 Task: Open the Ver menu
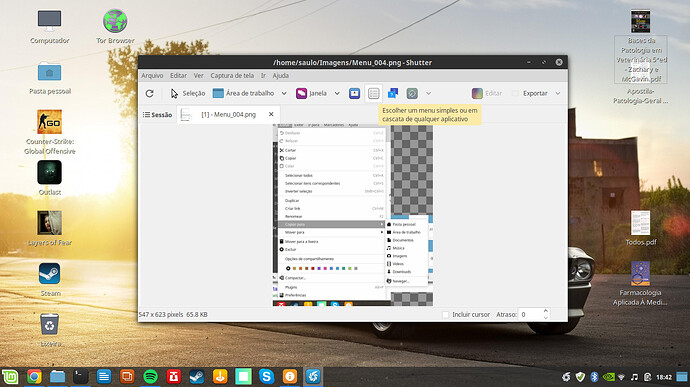coord(198,76)
